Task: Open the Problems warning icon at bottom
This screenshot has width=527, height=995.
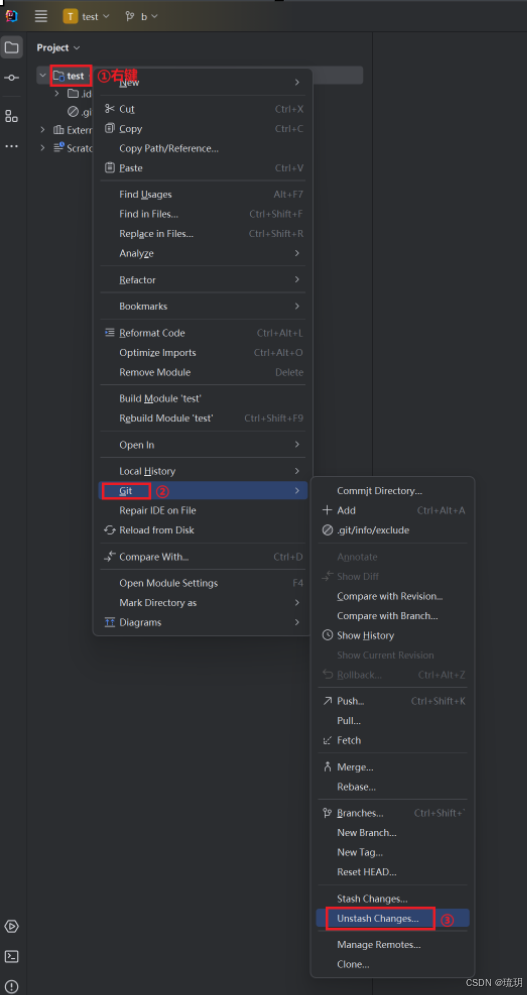Action: pyautogui.click(x=11, y=986)
